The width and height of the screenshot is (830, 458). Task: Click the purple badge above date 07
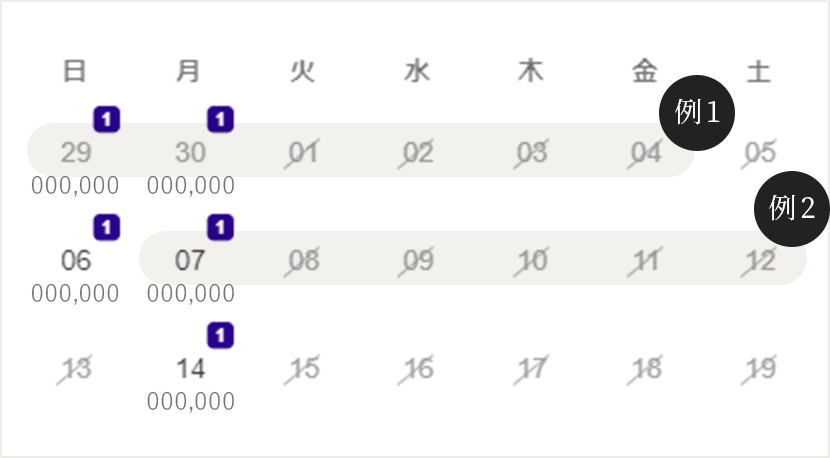pos(220,227)
